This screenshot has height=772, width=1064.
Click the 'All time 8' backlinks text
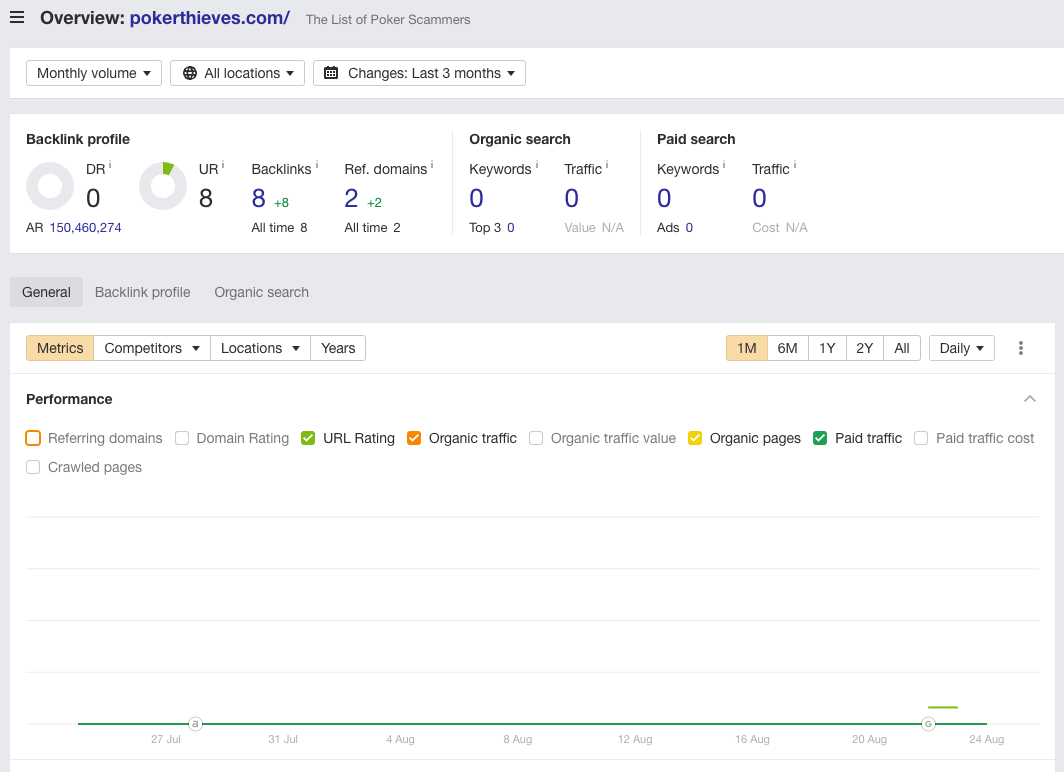coord(280,228)
